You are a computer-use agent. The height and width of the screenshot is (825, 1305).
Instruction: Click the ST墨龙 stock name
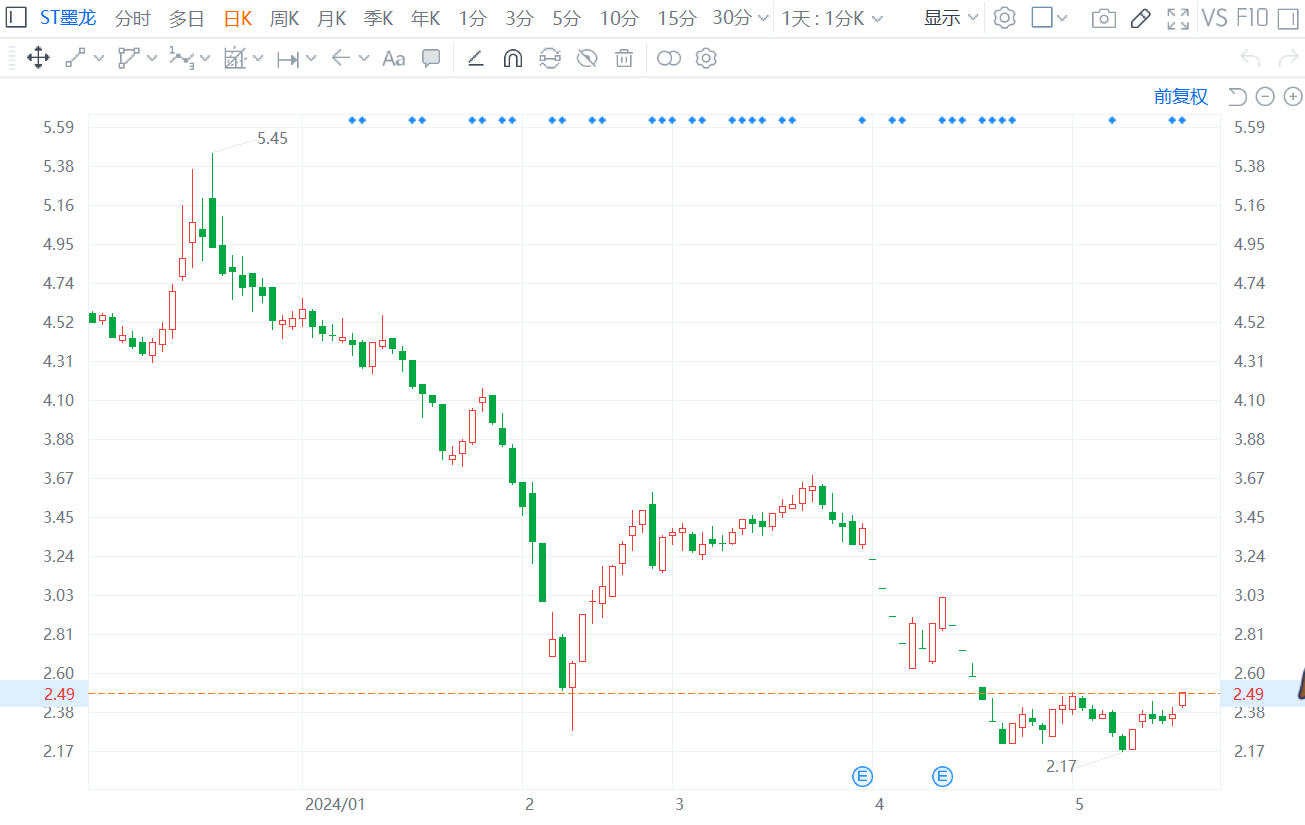tap(68, 18)
